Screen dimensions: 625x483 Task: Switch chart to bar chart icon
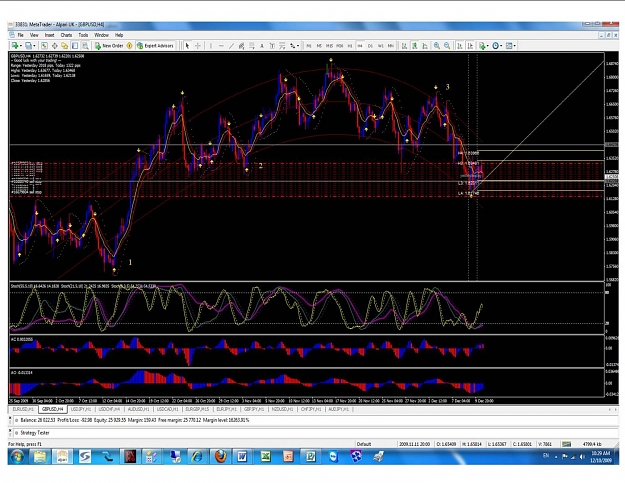pos(404,46)
